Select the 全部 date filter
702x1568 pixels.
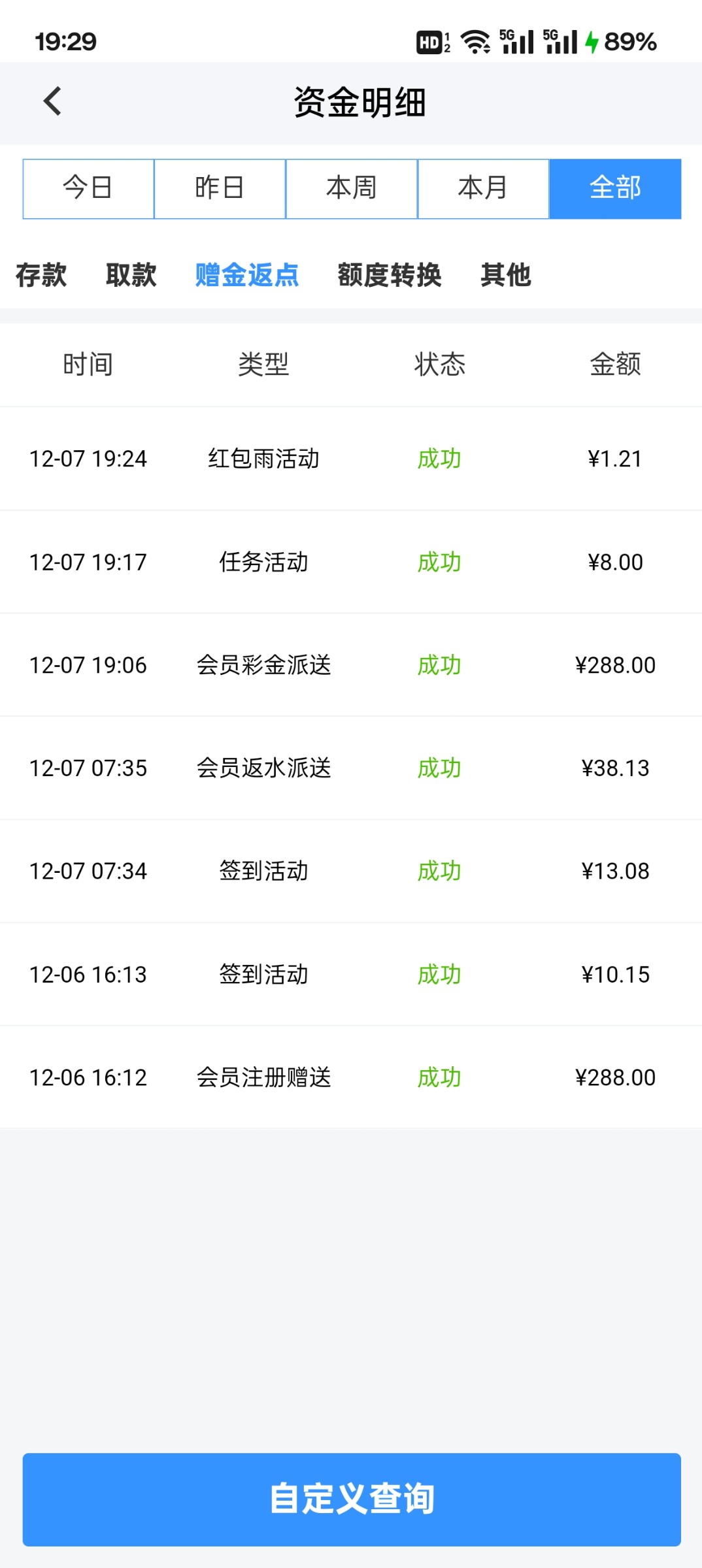coord(615,188)
